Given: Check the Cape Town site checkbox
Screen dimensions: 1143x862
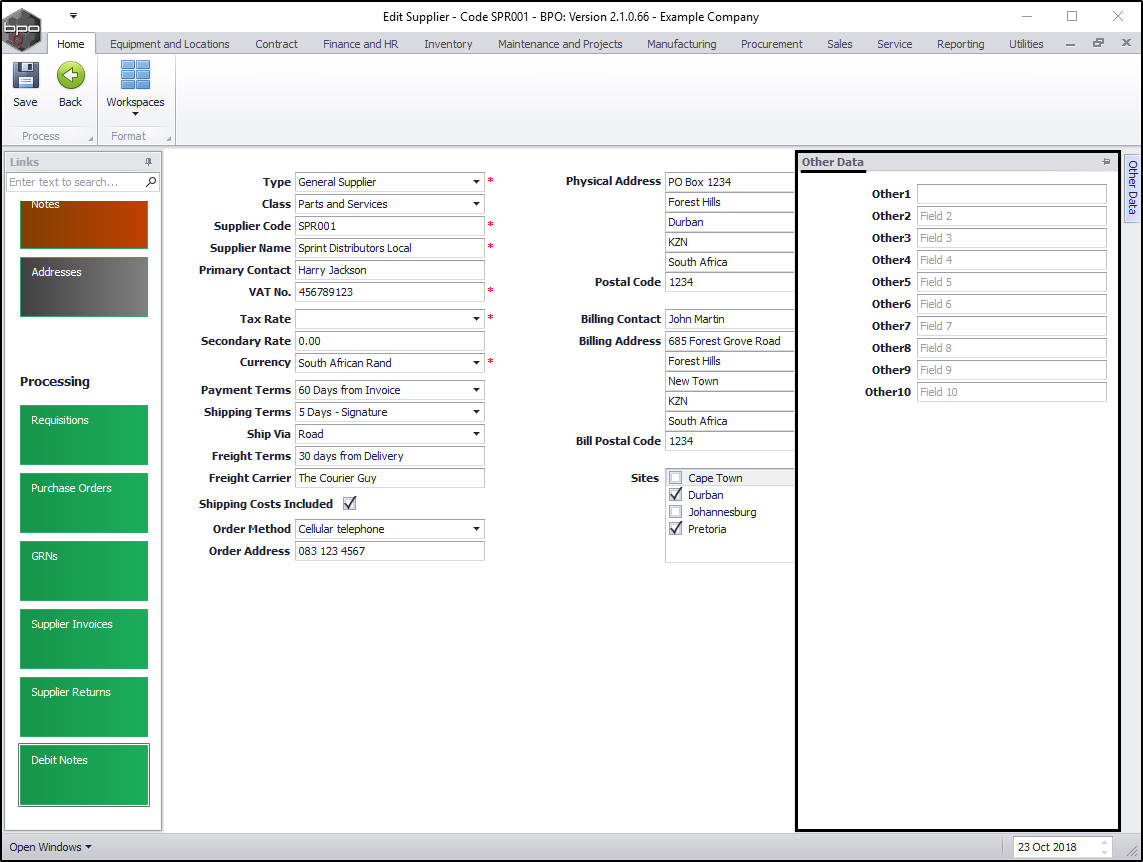Looking at the screenshot, I should tap(676, 478).
